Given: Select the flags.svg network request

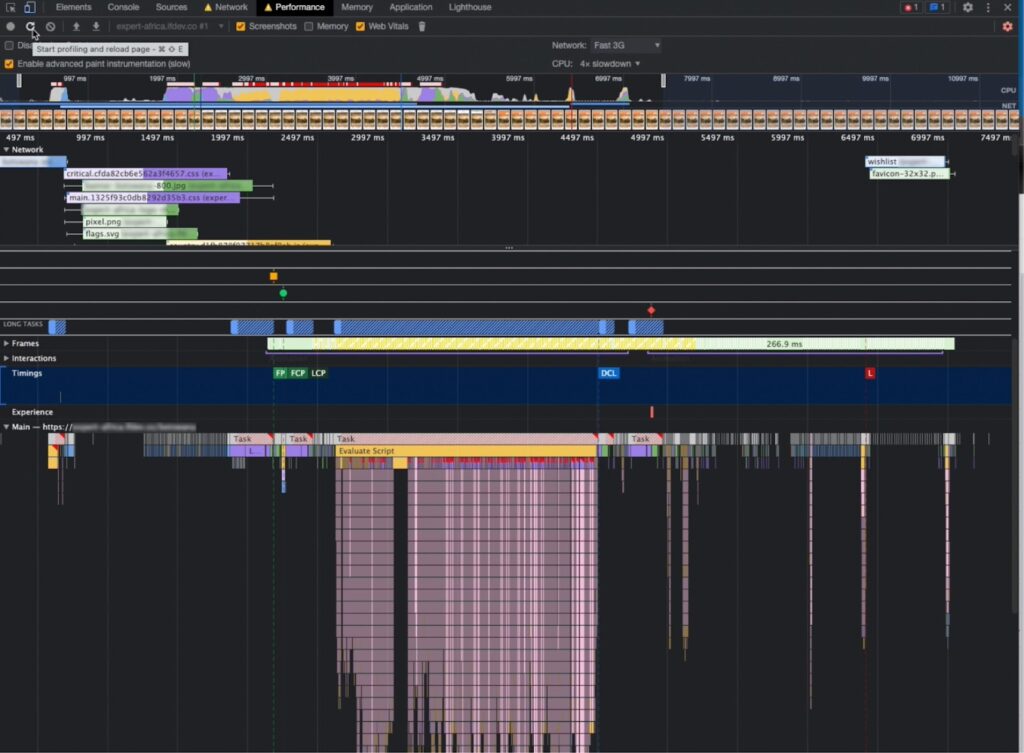Looking at the screenshot, I should [140, 234].
